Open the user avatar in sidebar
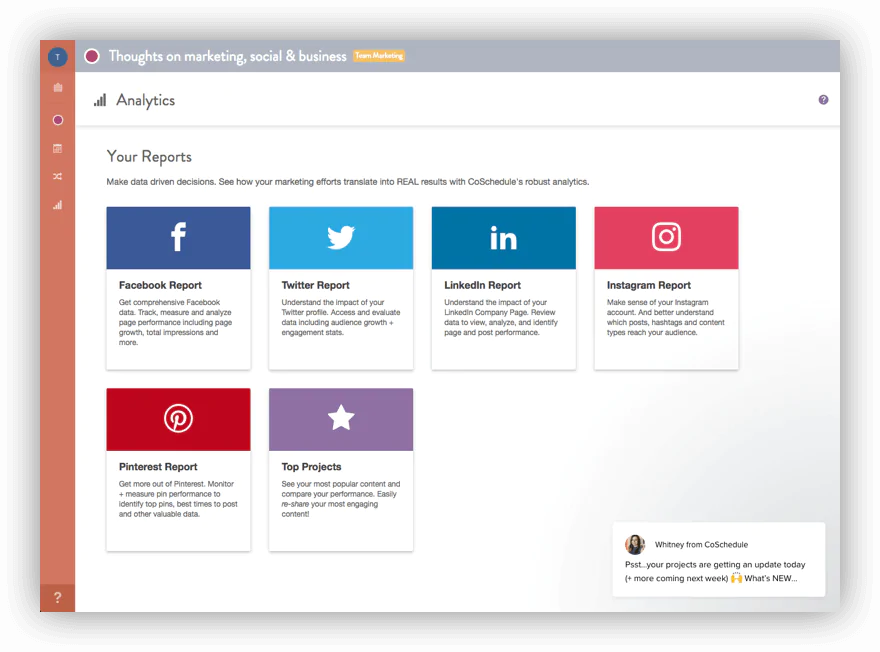The image size is (880, 652). 57,57
